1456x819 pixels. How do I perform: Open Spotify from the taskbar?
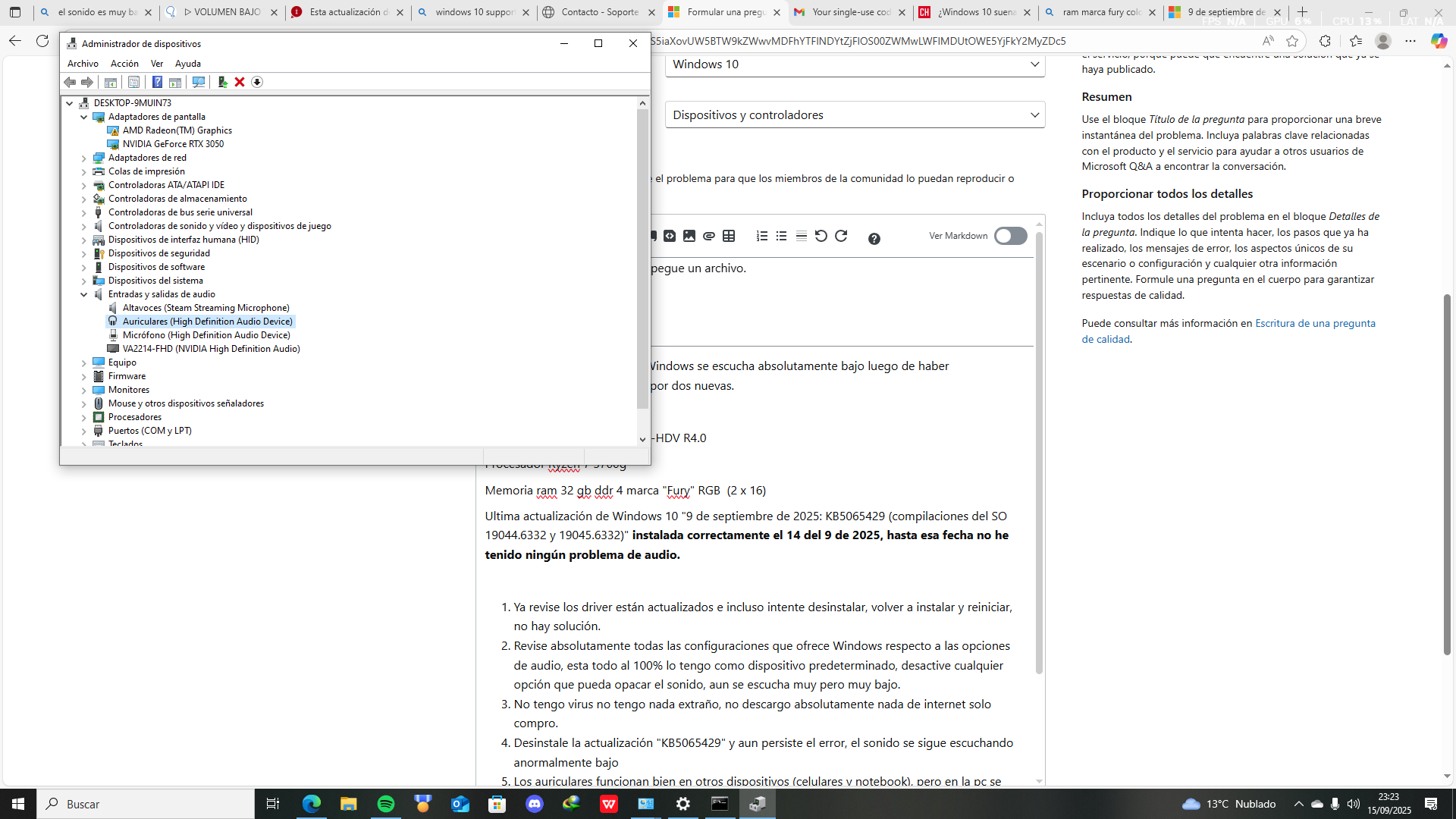[386, 804]
